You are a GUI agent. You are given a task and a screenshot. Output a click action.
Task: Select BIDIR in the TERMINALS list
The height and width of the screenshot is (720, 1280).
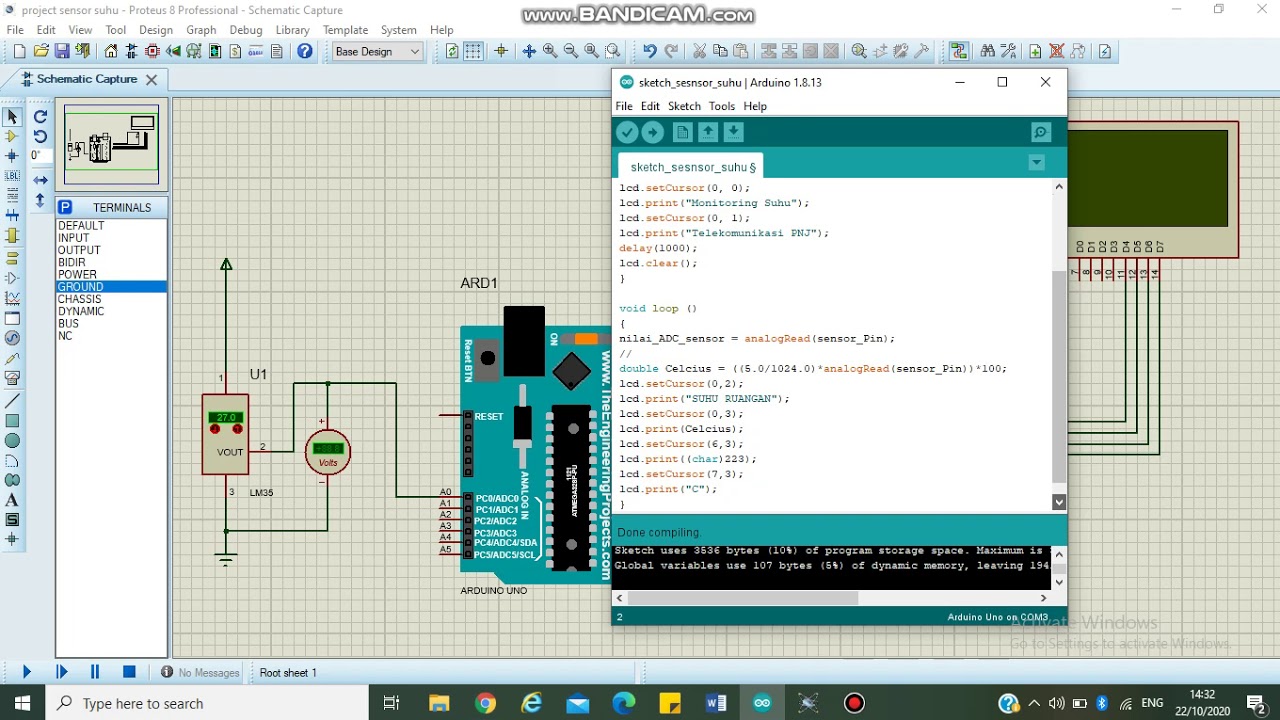click(x=72, y=262)
